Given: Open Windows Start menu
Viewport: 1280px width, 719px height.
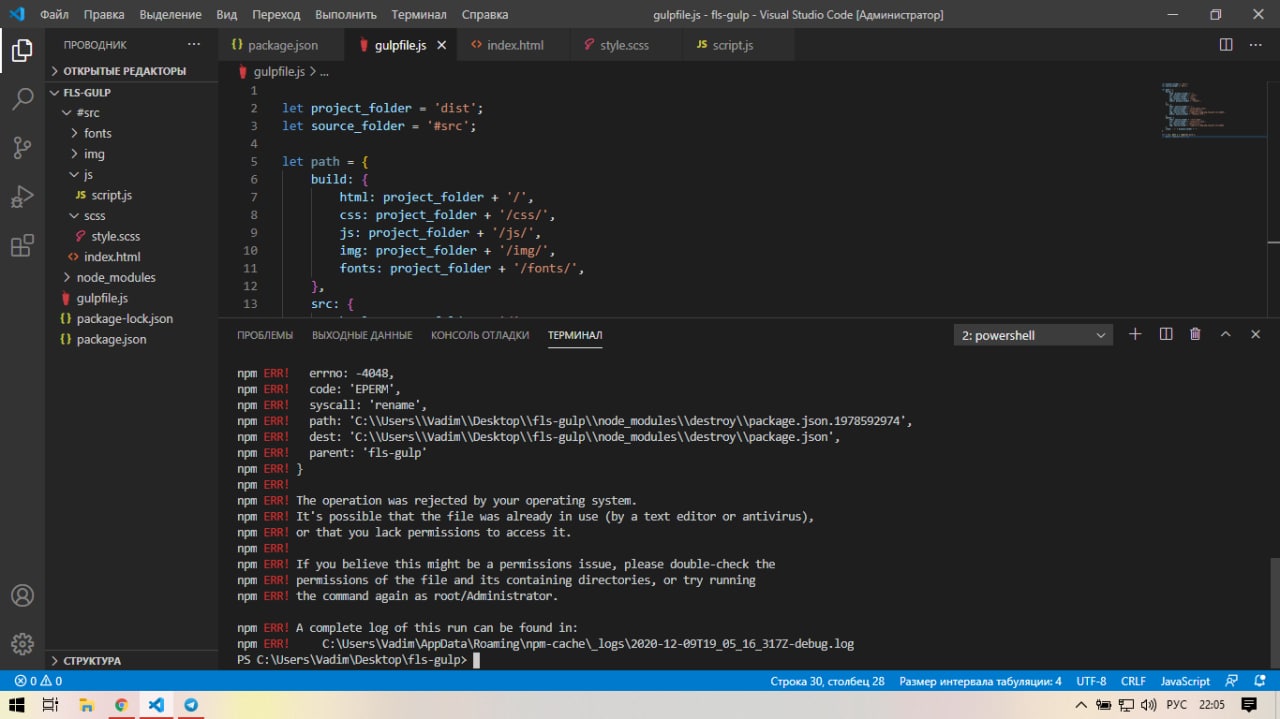Looking at the screenshot, I should 16,705.
